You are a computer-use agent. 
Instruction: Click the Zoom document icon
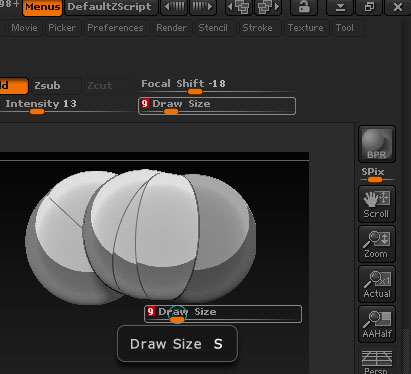377,244
